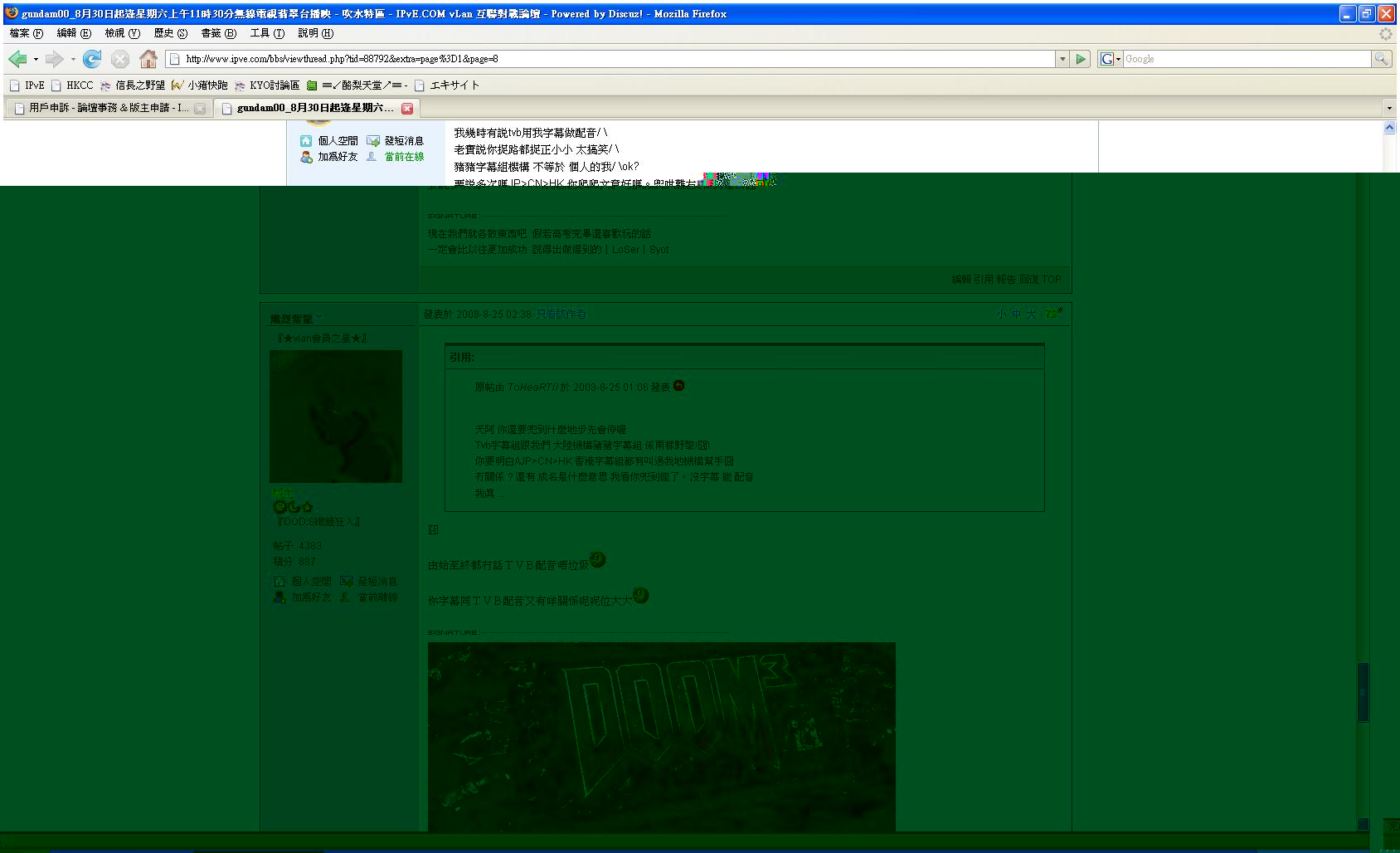This screenshot has width=1400, height=853.
Task: Click the Firefox home icon
Action: (148, 59)
